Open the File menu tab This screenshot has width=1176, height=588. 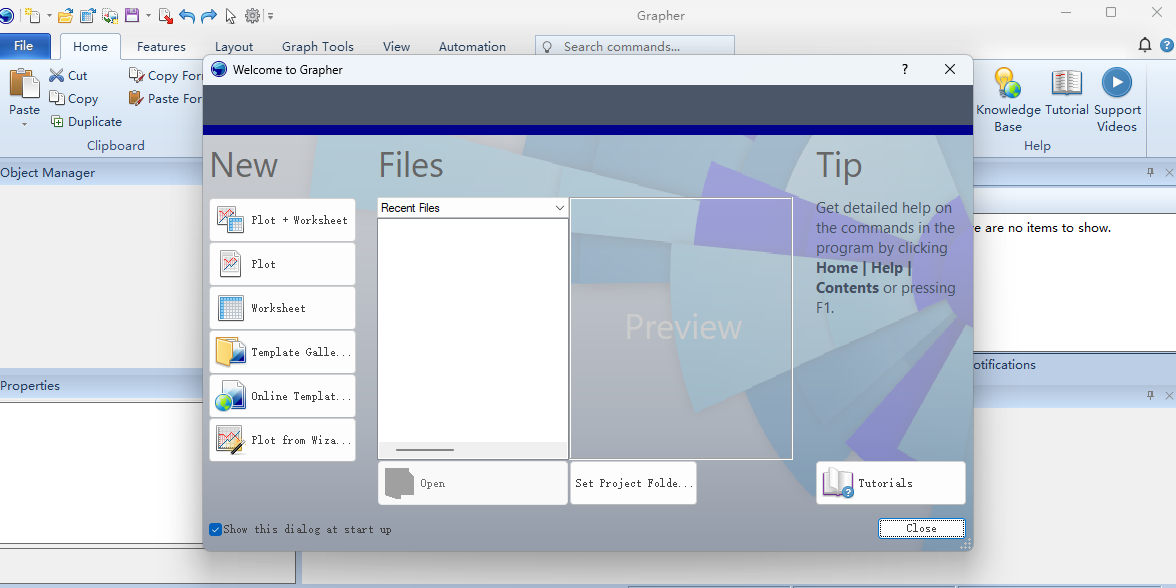click(x=24, y=46)
